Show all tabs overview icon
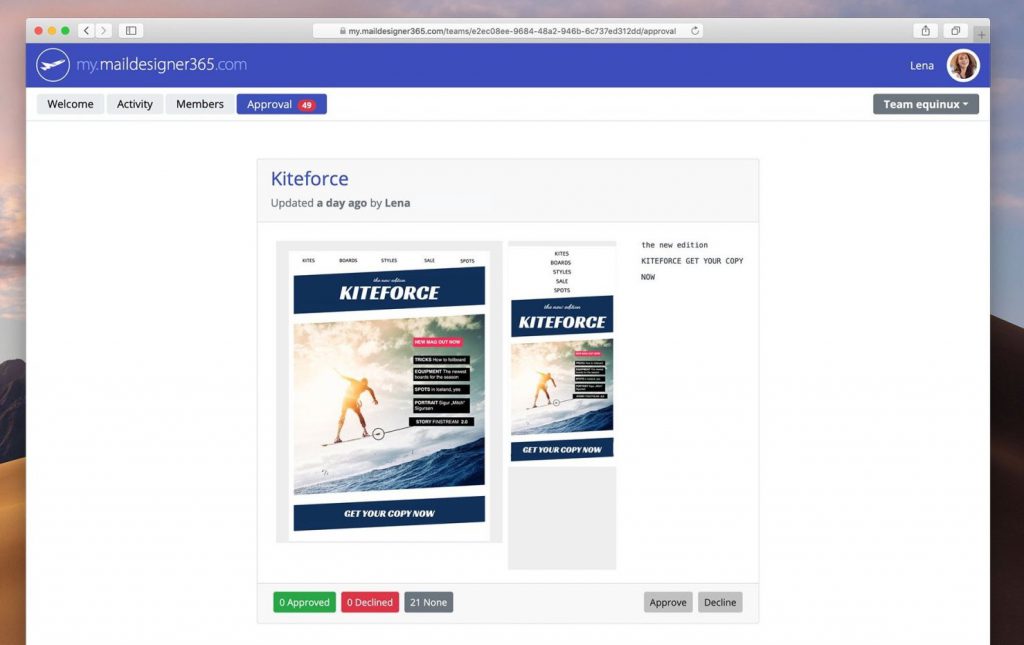 (955, 31)
